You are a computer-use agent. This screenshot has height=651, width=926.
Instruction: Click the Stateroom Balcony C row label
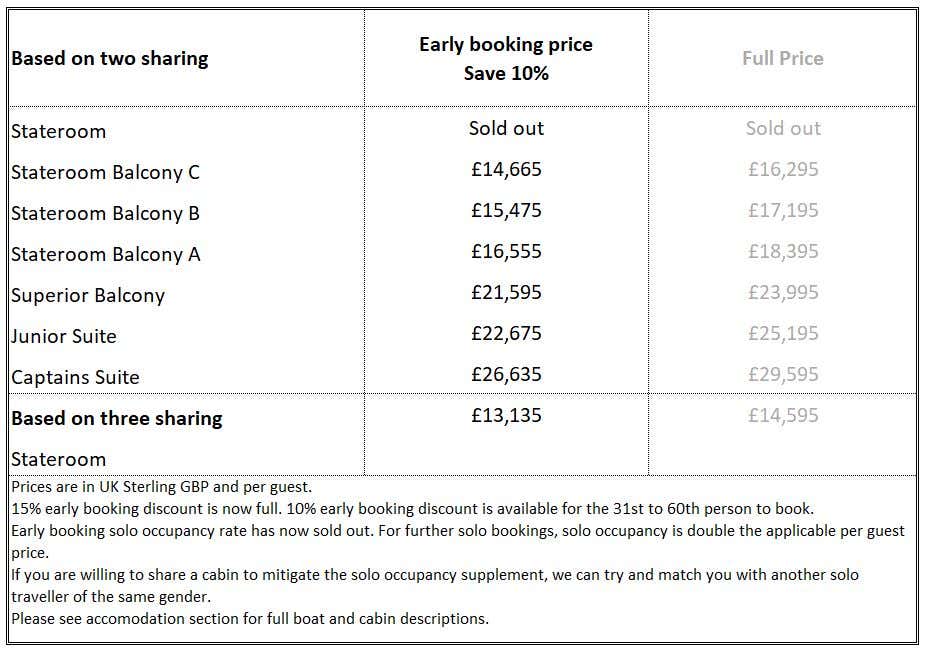point(105,172)
